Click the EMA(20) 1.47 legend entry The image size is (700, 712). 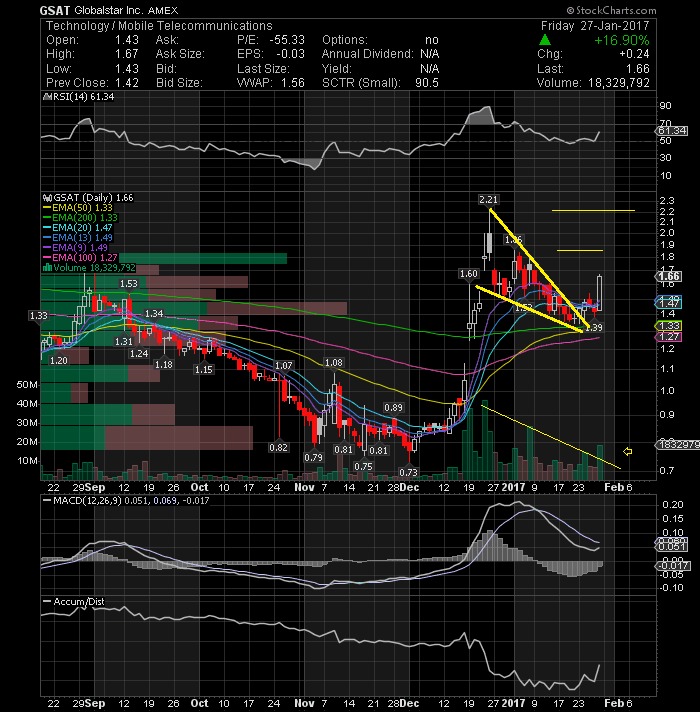pyautogui.click(x=78, y=227)
